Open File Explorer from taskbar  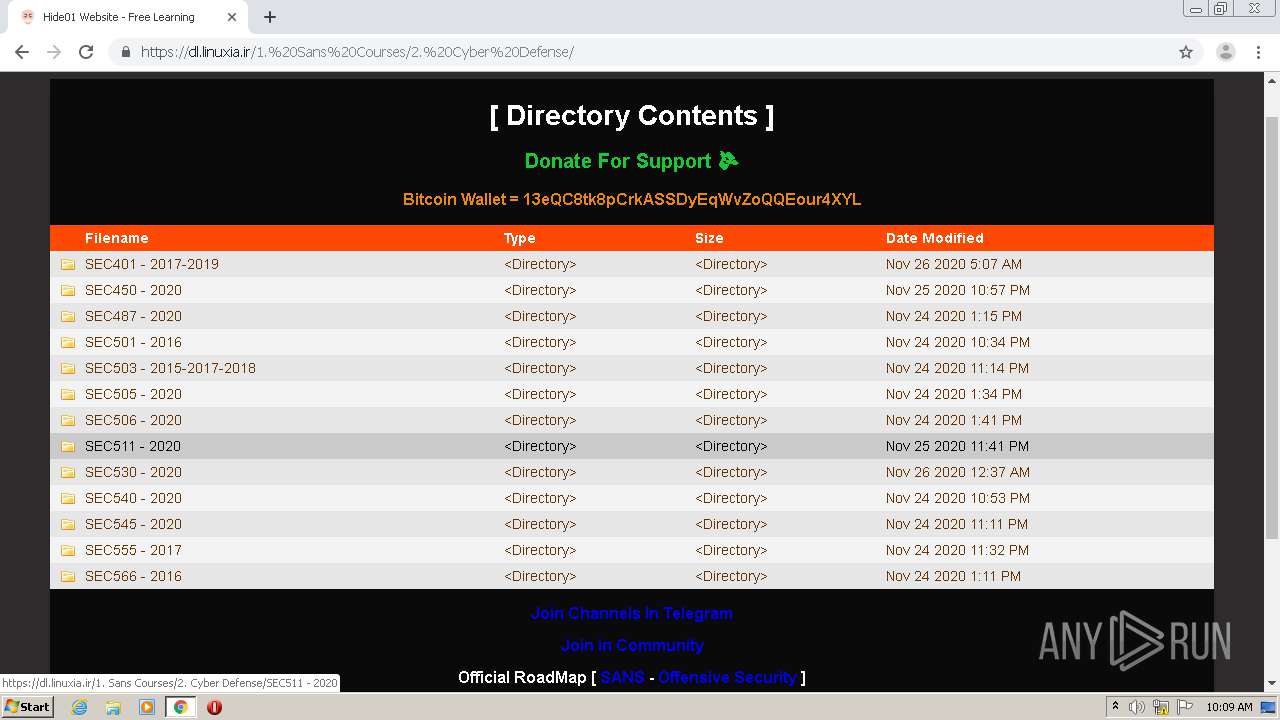113,707
